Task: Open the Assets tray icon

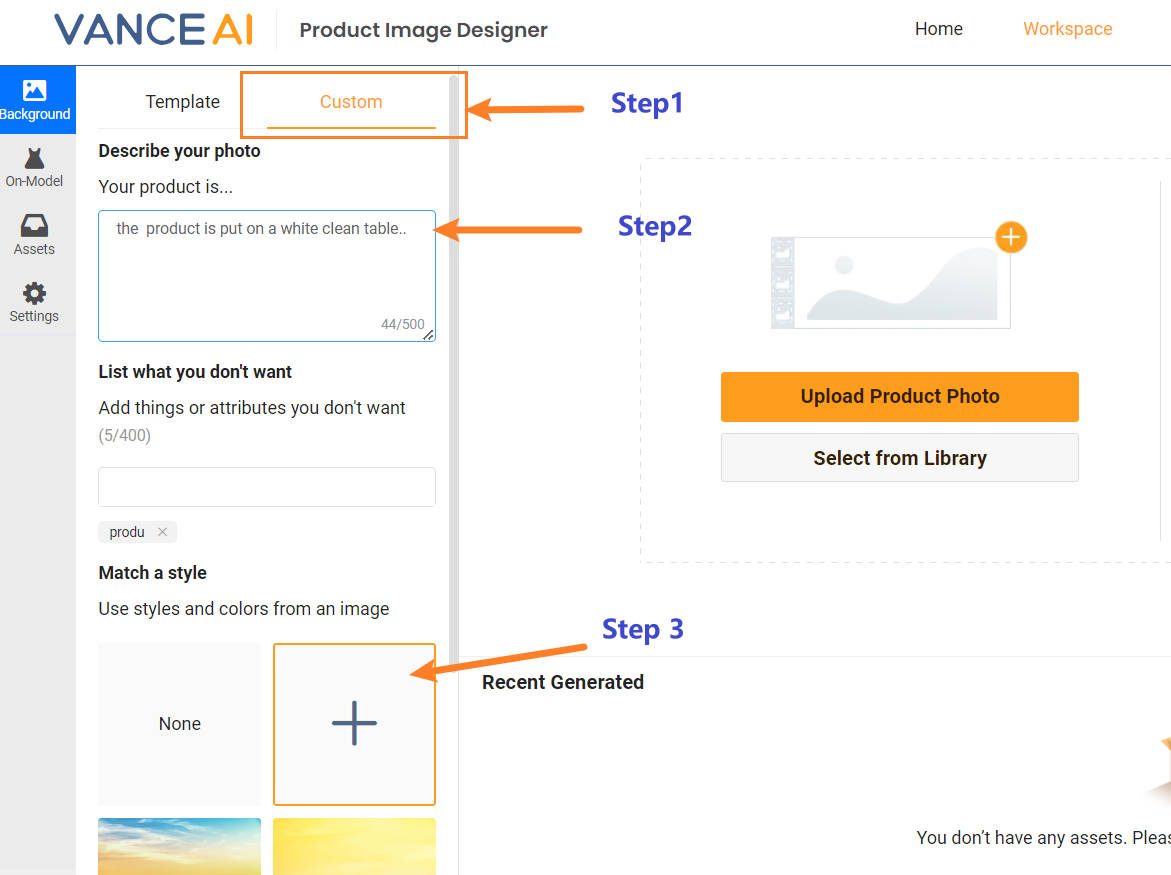Action: point(34,234)
